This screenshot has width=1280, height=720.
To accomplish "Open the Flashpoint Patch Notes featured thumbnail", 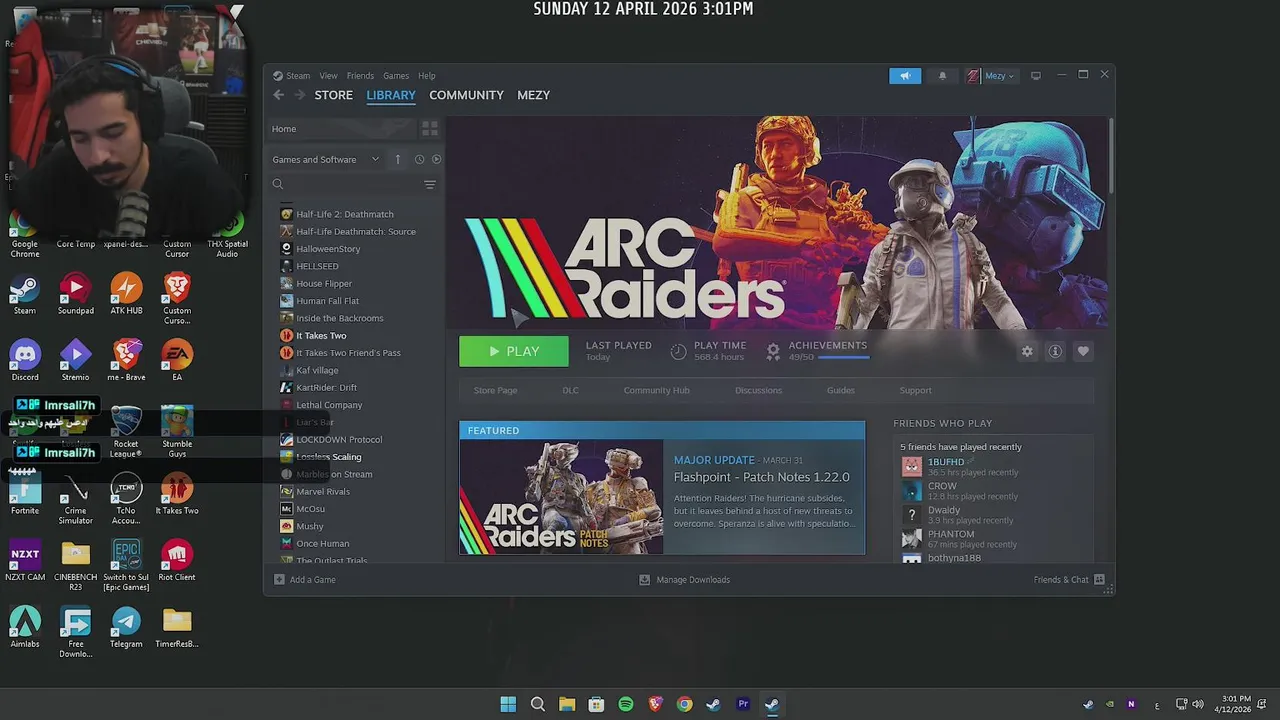I will click(x=561, y=497).
